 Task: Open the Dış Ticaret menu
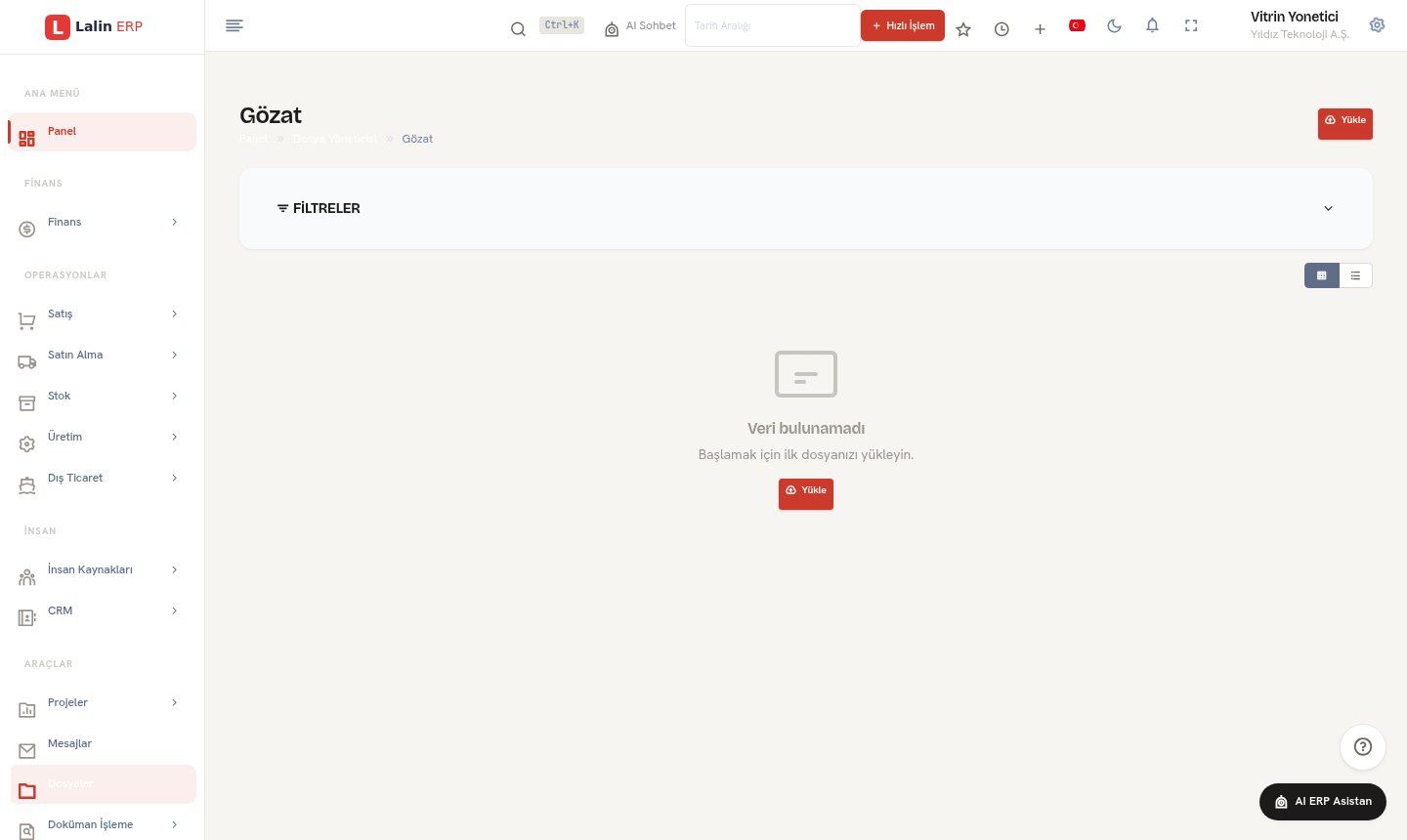103,479
